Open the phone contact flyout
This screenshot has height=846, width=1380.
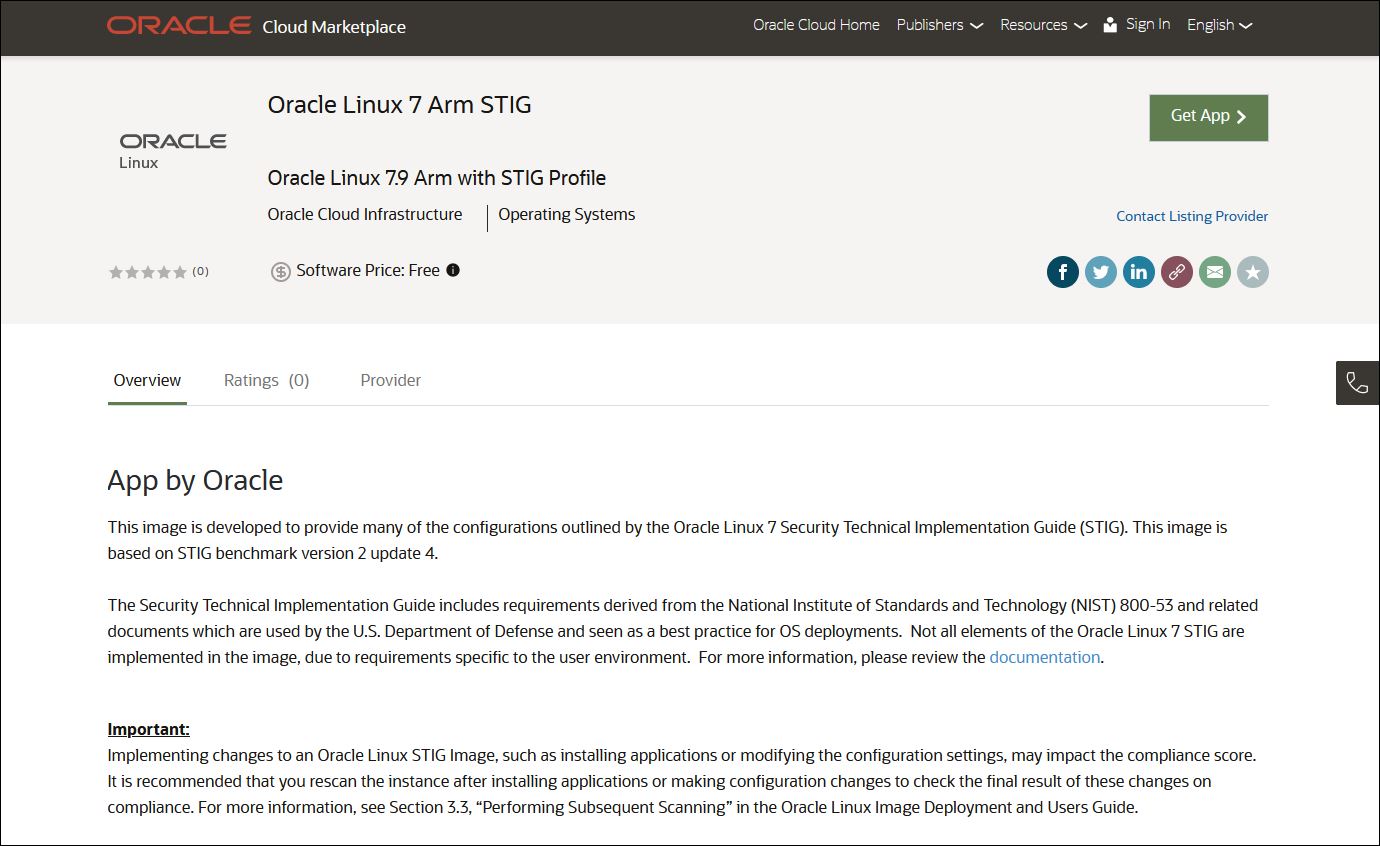pos(1358,383)
